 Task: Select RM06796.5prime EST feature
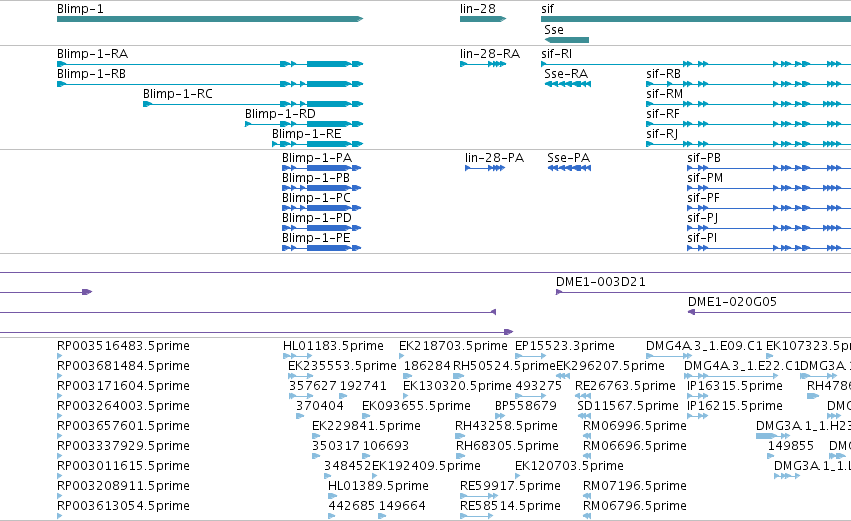coord(587,517)
